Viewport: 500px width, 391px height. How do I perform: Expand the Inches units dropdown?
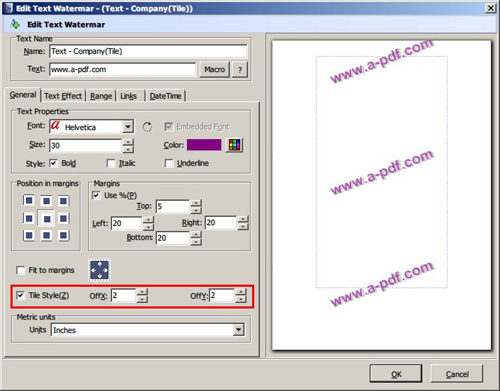(x=238, y=330)
